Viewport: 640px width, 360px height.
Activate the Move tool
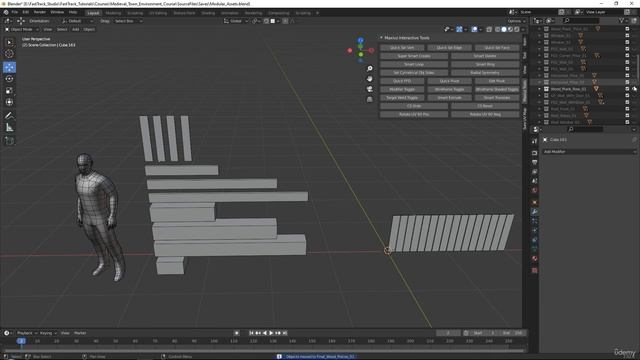pyautogui.click(x=9, y=67)
